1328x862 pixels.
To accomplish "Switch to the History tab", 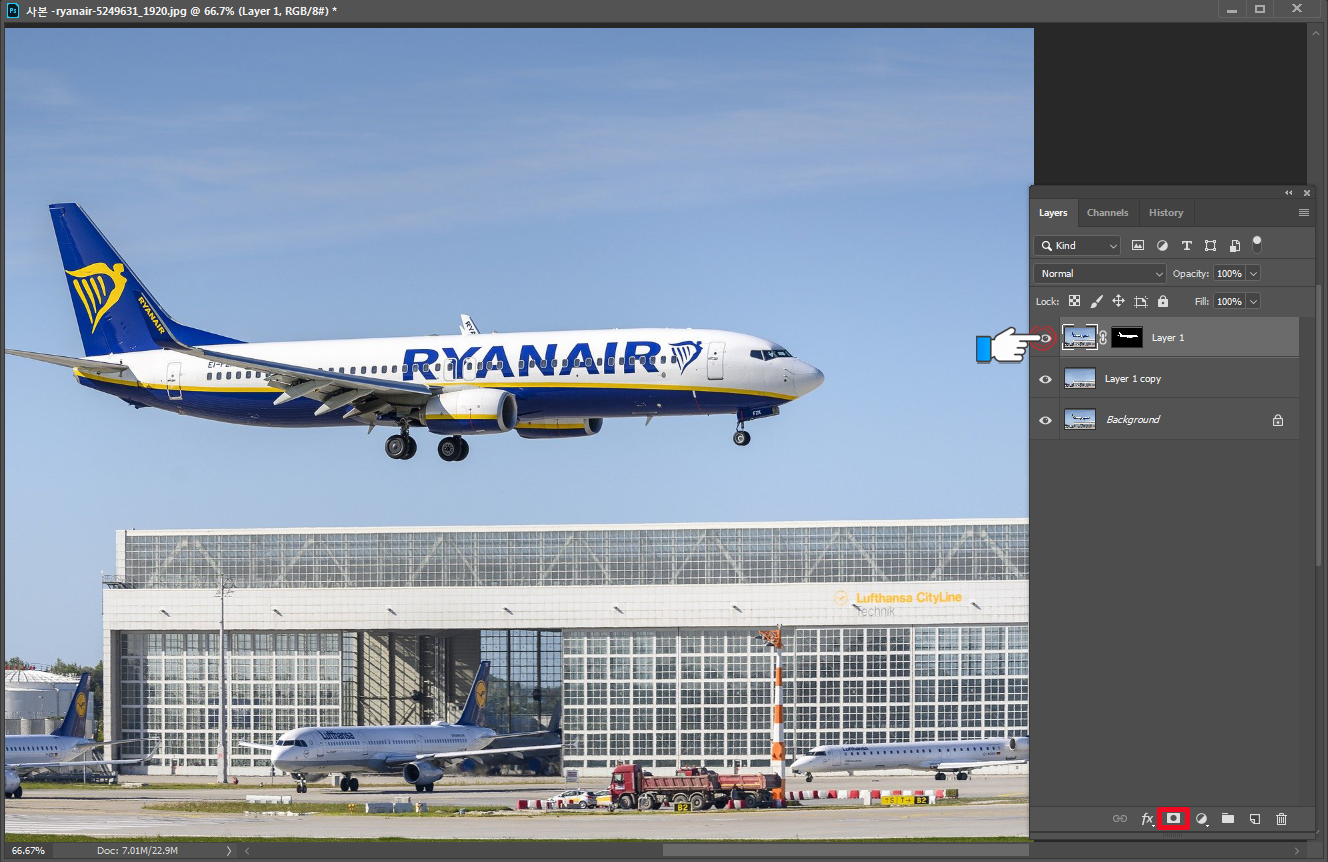I will click(x=1166, y=213).
